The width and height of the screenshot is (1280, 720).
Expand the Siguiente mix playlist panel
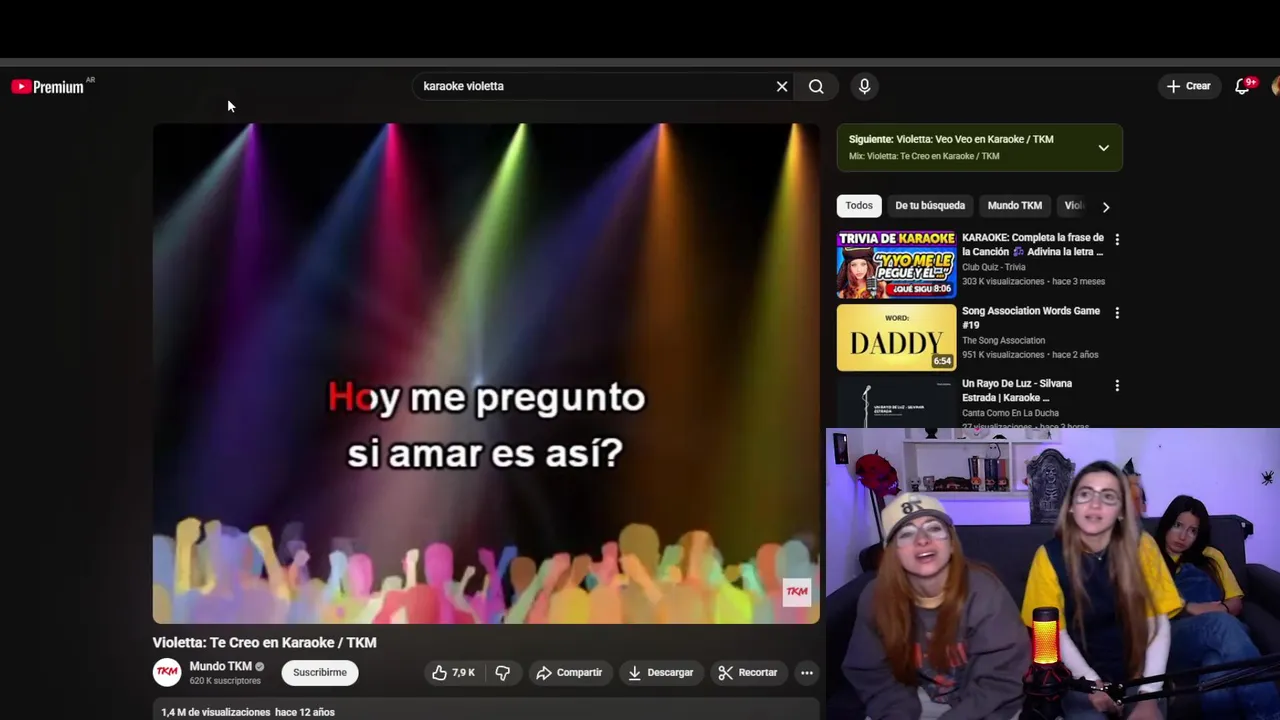point(1103,148)
